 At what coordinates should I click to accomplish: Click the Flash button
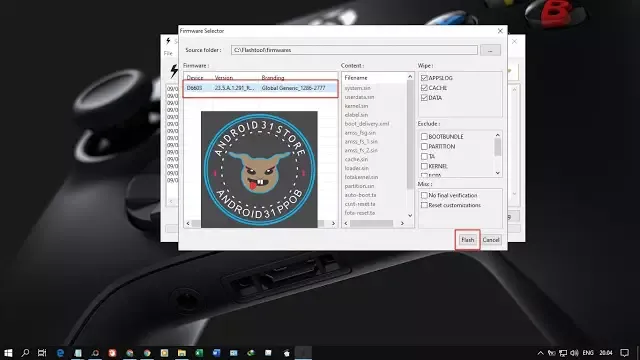click(x=467, y=240)
